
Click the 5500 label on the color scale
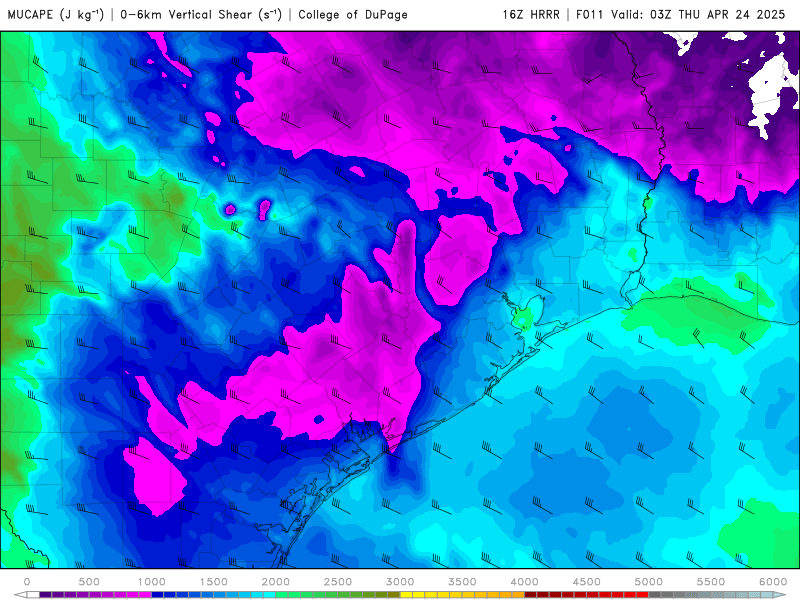(x=711, y=582)
